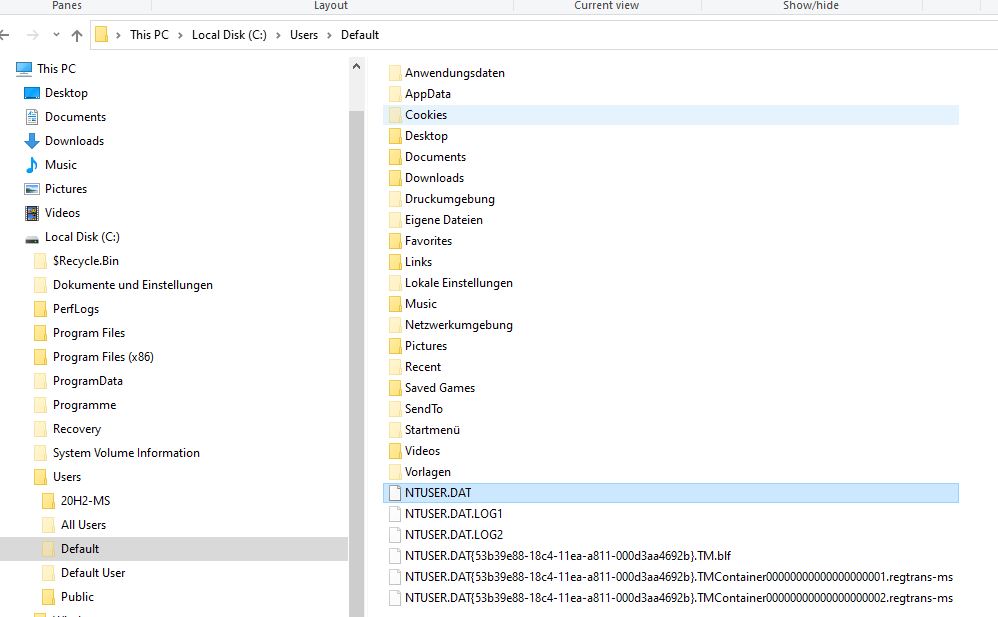
Task: Select ProgramData in the tree
Action: 88,381
